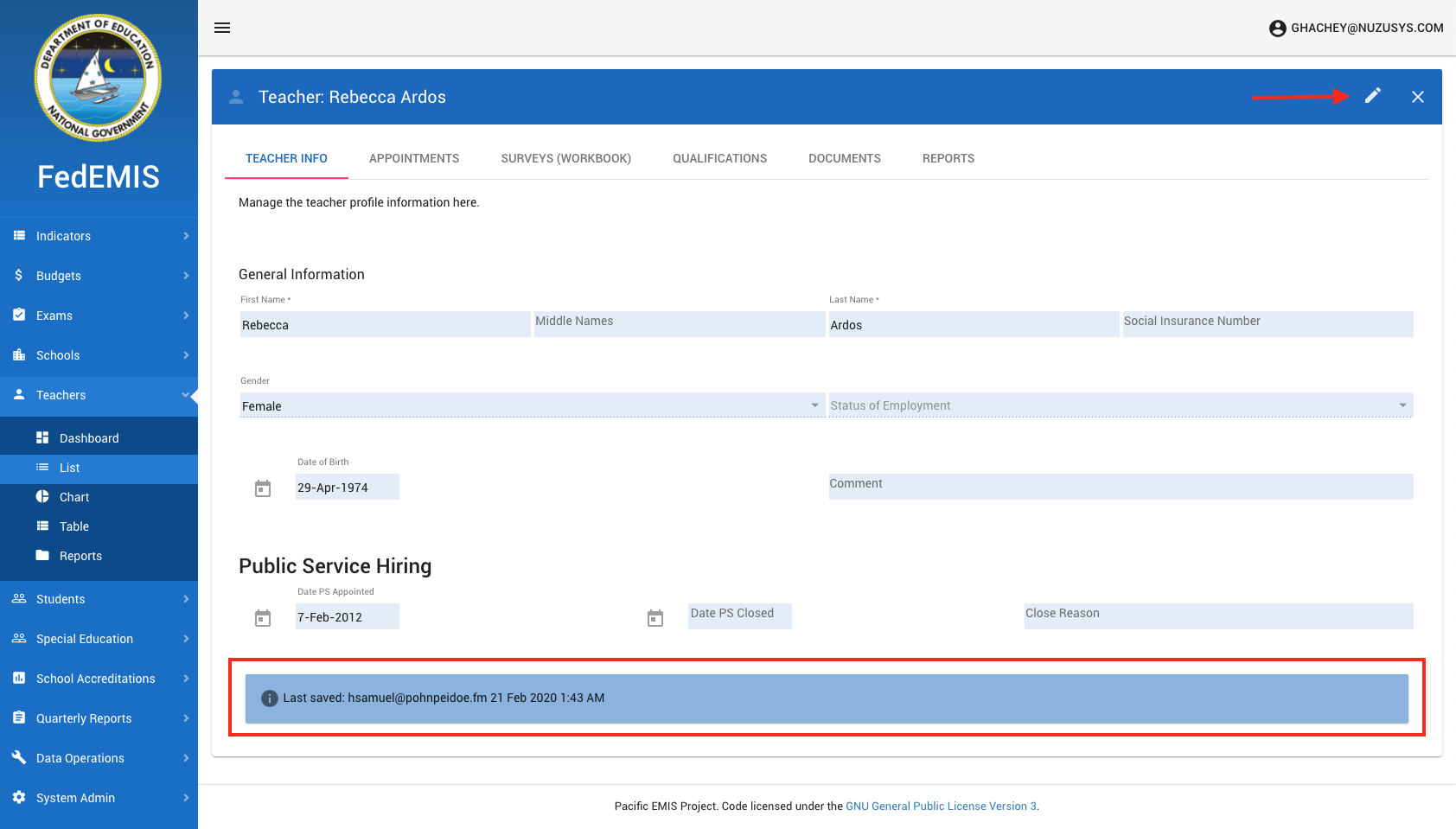Open the GNU General Public License link
The image size is (1456, 829).
[x=941, y=806]
